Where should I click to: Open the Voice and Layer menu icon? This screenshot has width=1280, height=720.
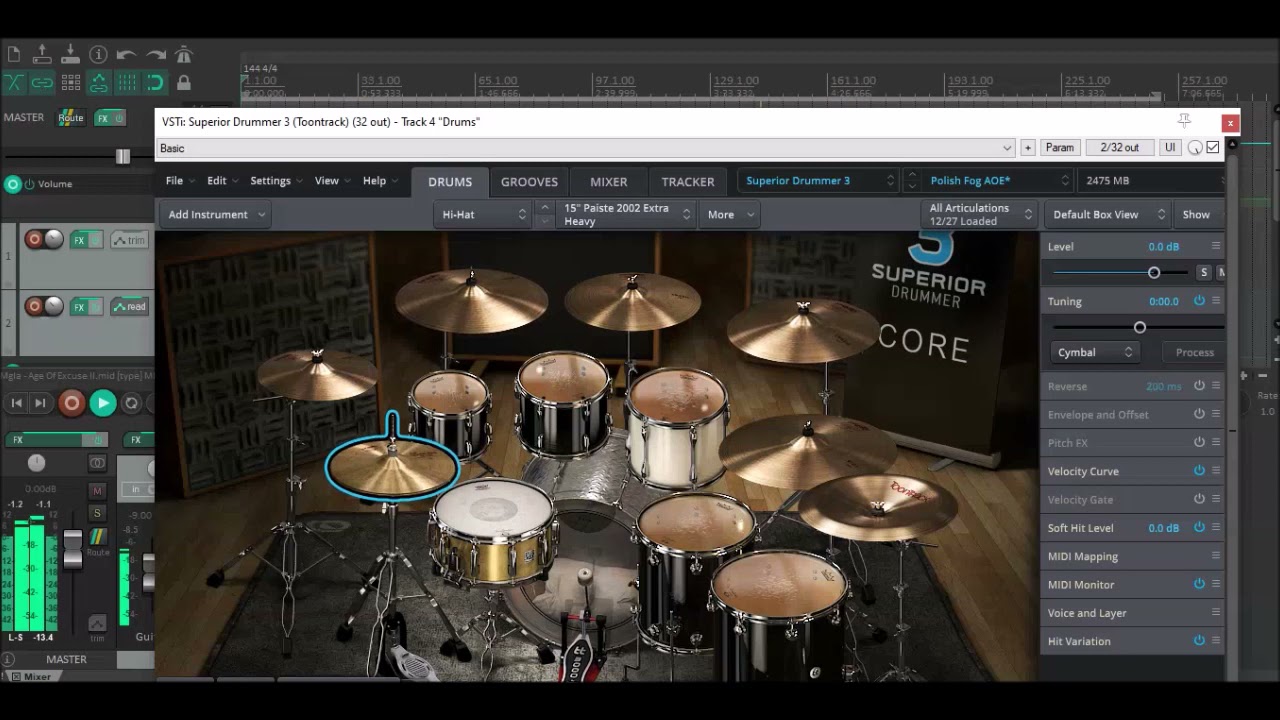pyautogui.click(x=1216, y=613)
